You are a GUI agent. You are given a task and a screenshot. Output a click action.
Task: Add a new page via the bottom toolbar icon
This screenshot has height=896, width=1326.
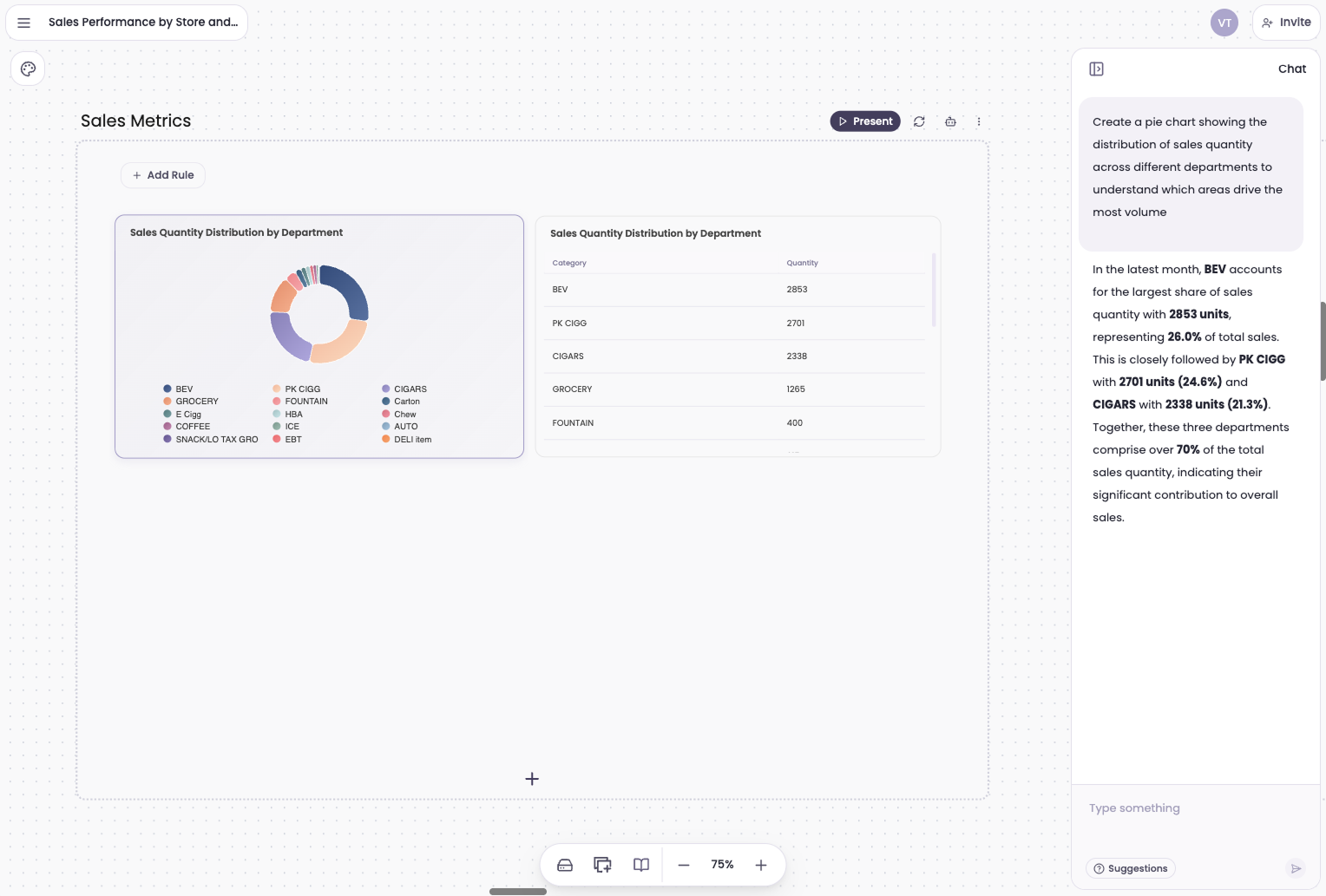602,865
